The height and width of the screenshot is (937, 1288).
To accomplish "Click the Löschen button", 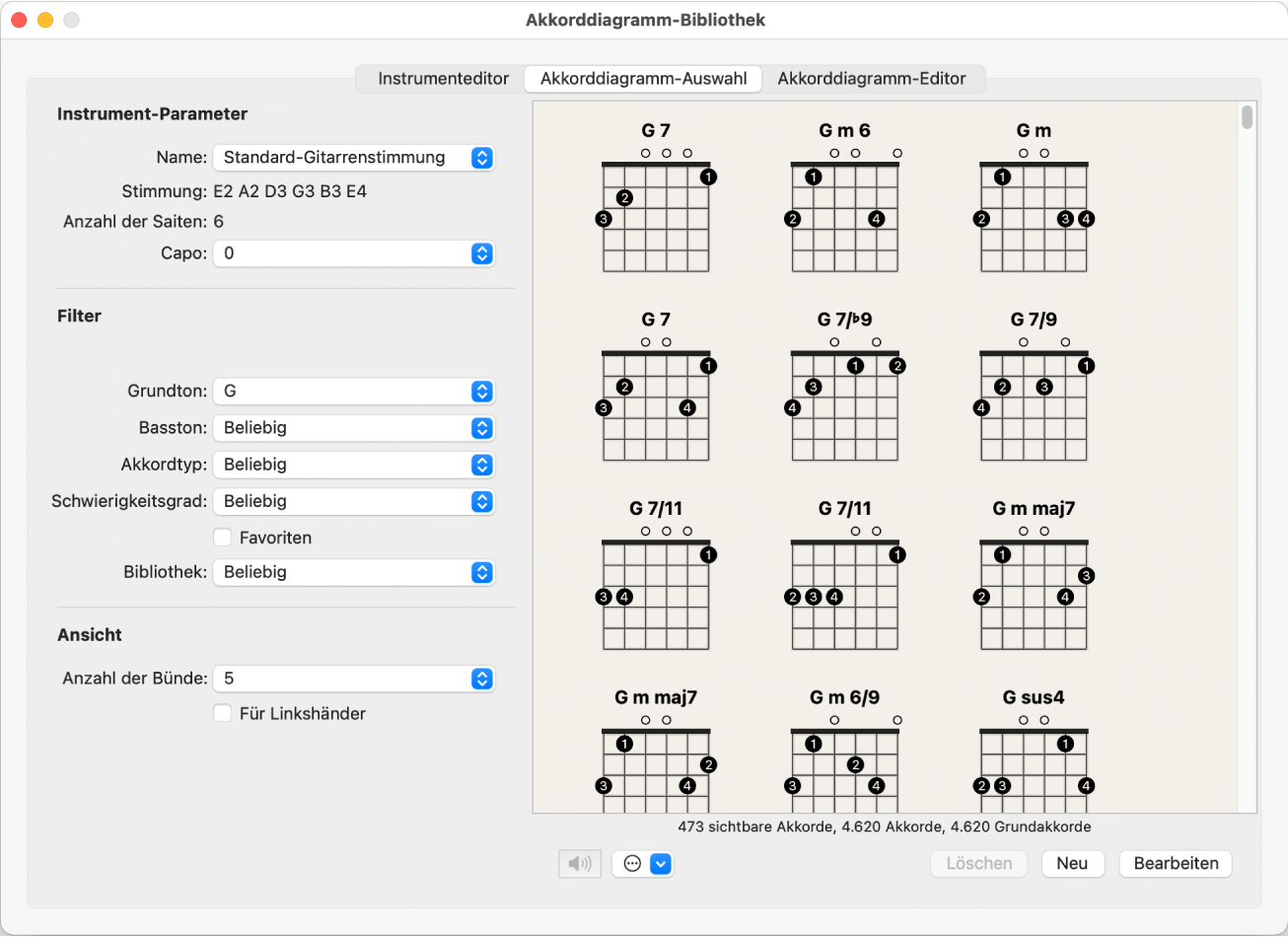I will click(x=979, y=864).
